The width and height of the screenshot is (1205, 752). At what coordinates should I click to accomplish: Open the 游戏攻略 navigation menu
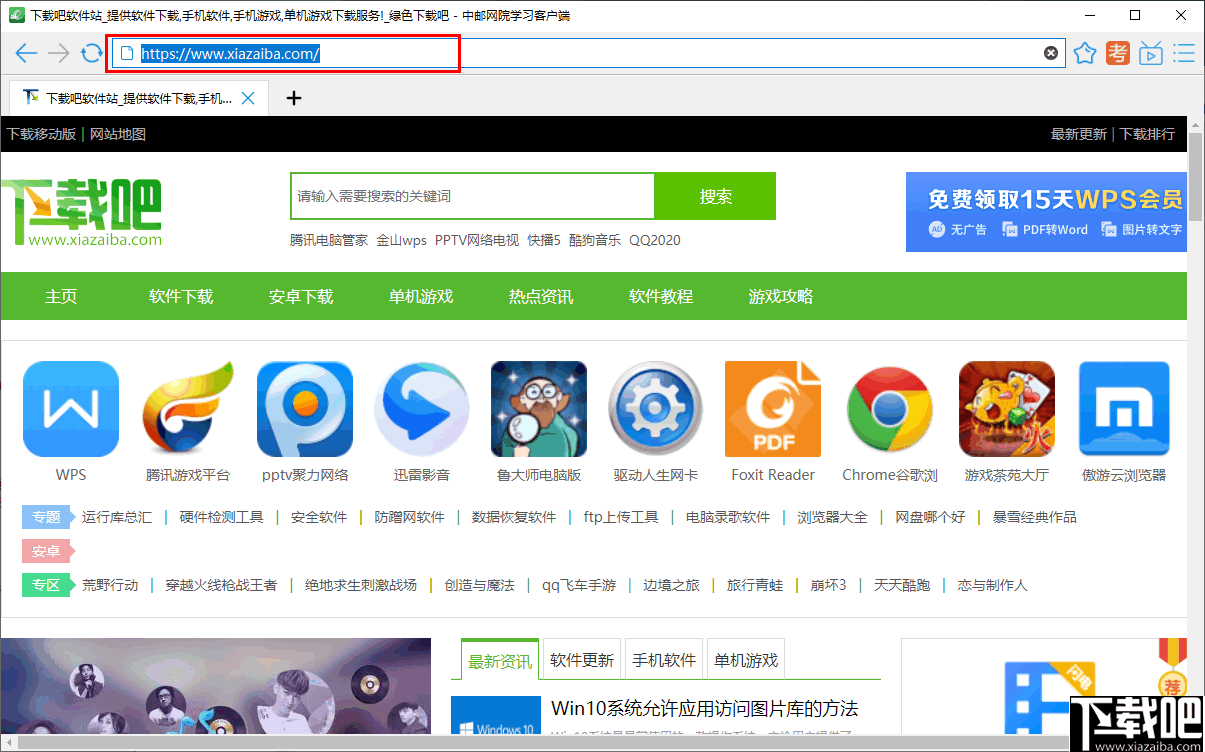780,296
